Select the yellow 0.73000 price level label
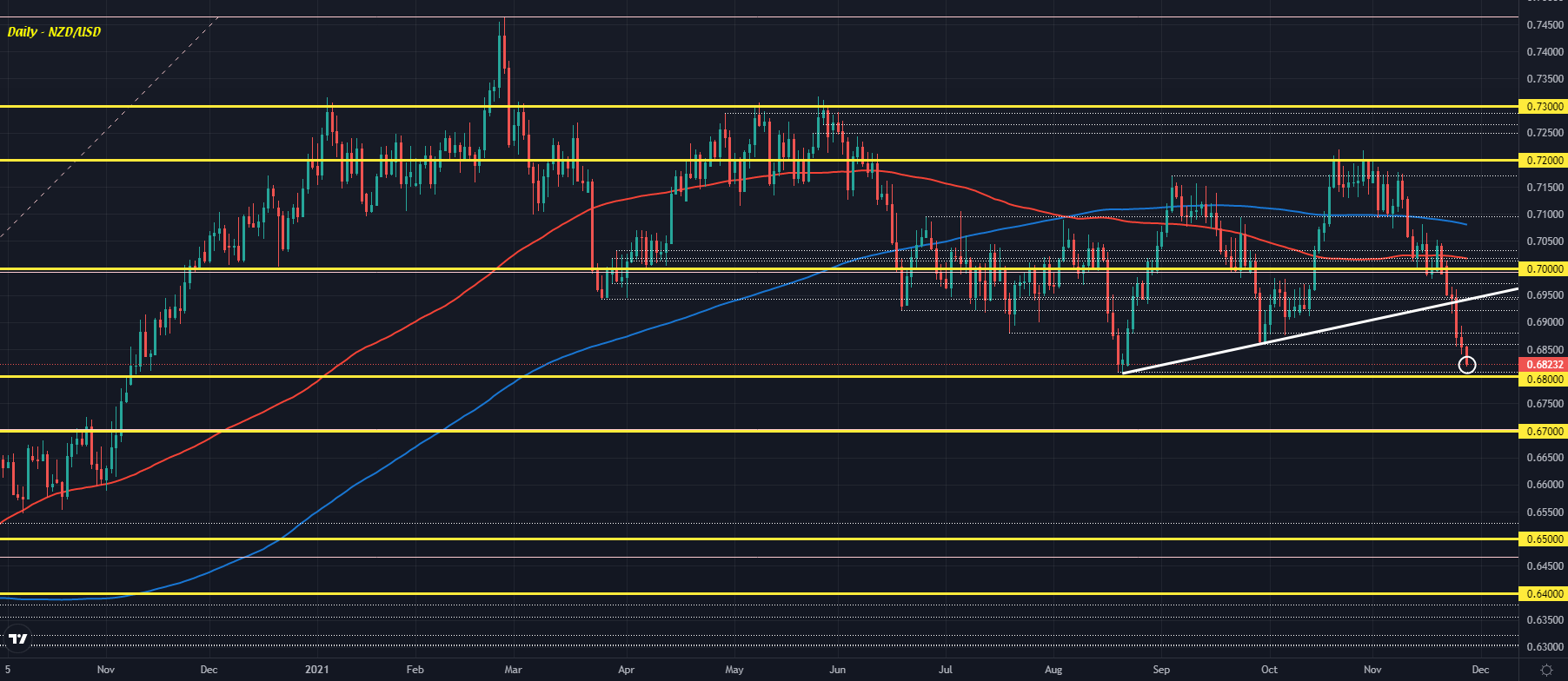 (x=1543, y=107)
